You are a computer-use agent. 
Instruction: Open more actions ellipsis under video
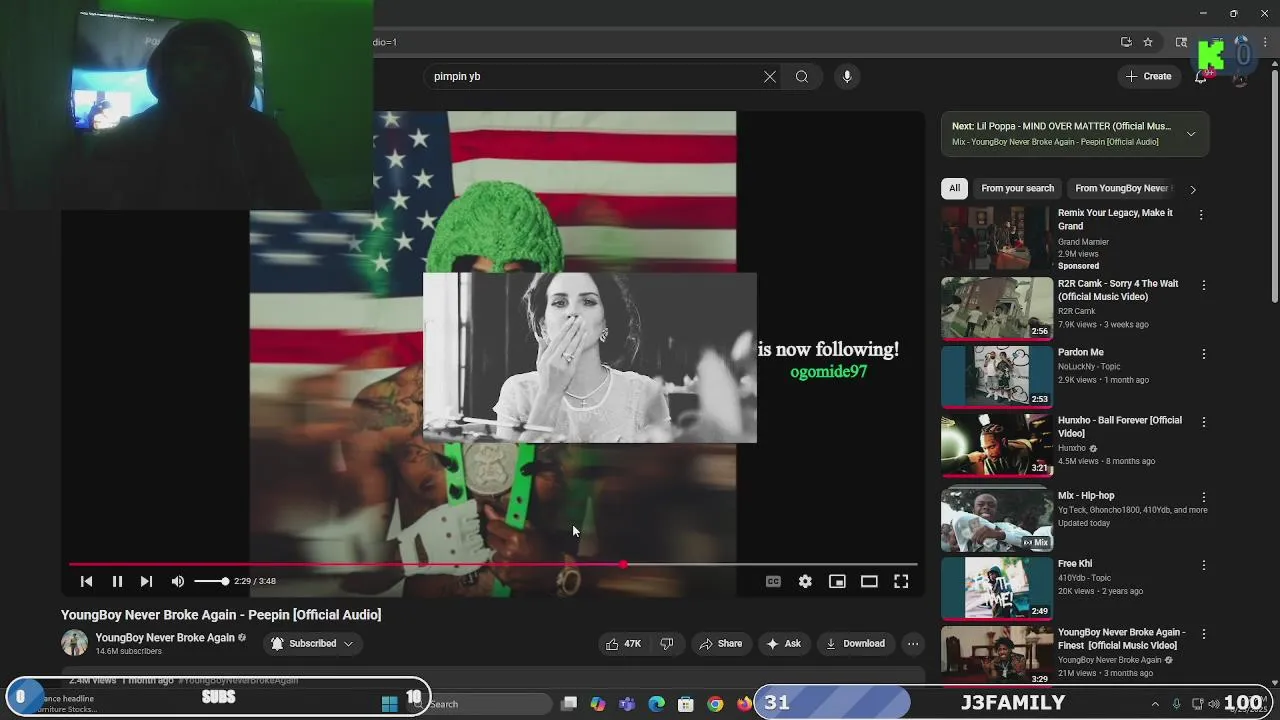pos(913,644)
